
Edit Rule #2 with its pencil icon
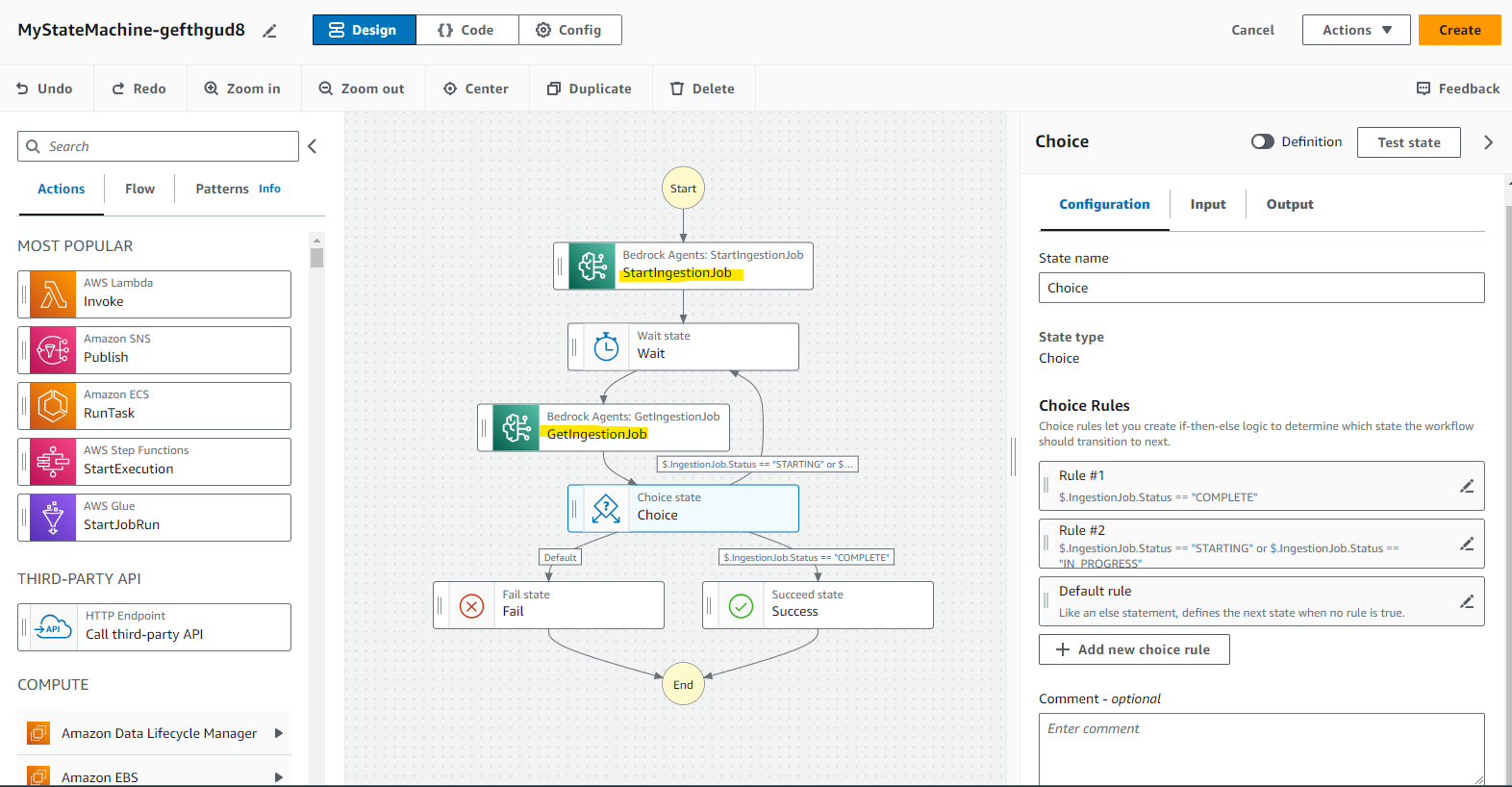[x=1467, y=544]
